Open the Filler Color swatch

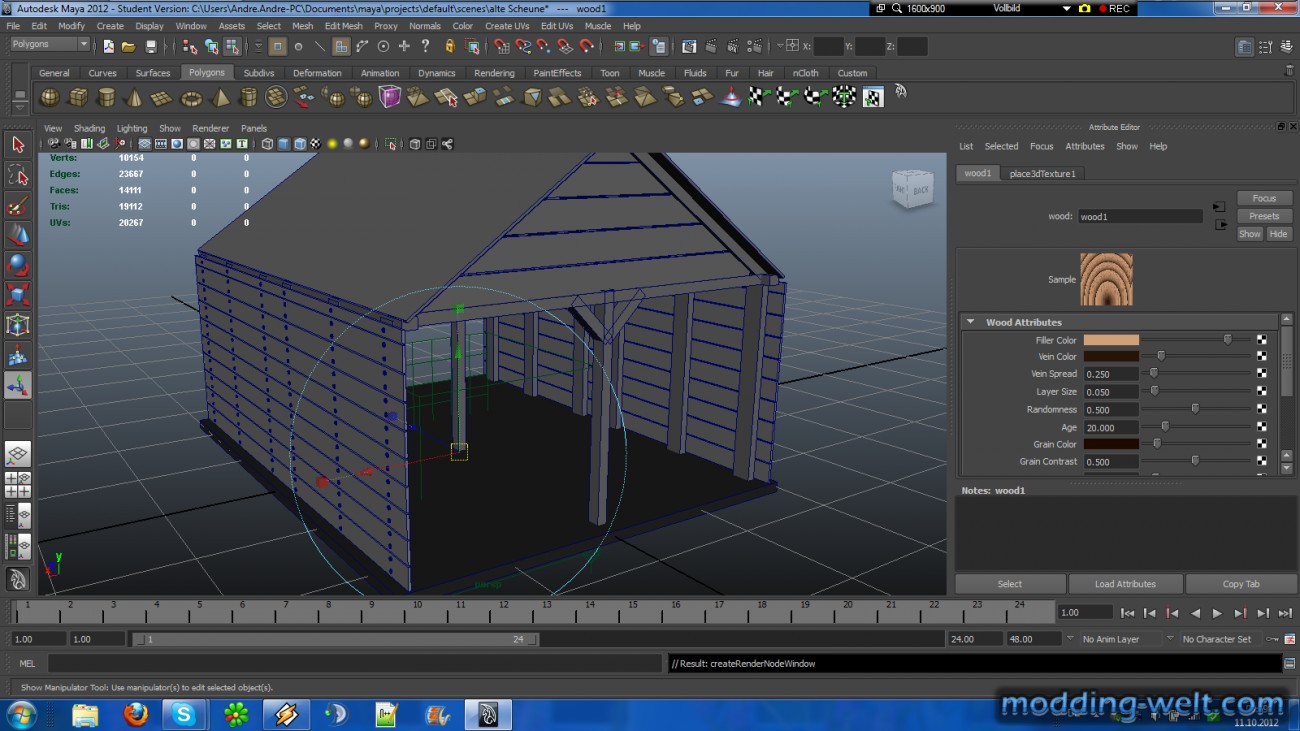point(1111,340)
